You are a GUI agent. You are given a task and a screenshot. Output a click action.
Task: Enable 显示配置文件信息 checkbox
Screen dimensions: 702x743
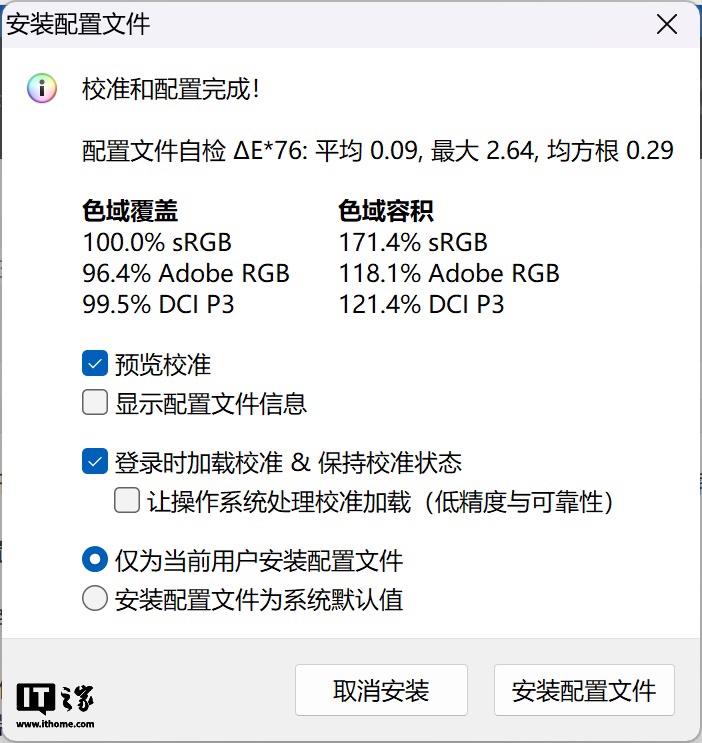point(95,403)
